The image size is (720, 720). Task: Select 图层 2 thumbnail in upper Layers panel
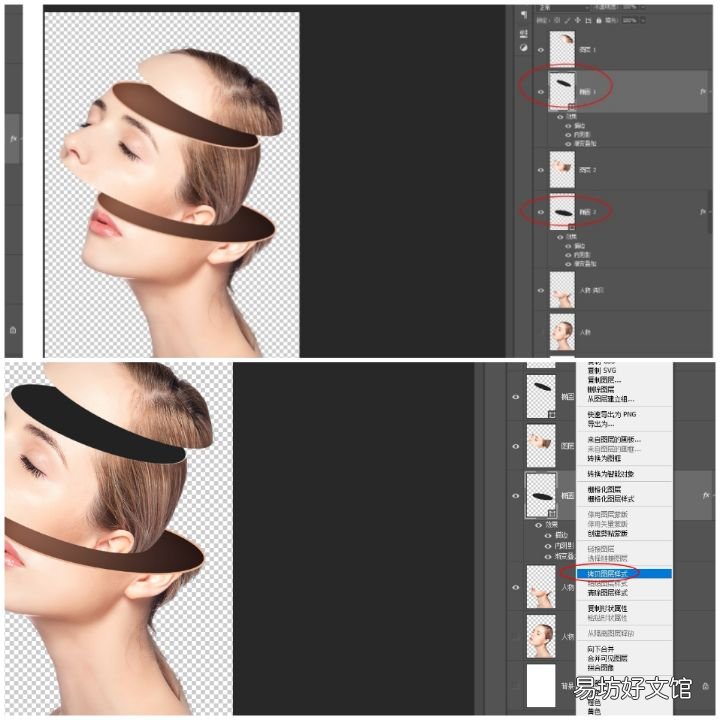click(x=562, y=169)
